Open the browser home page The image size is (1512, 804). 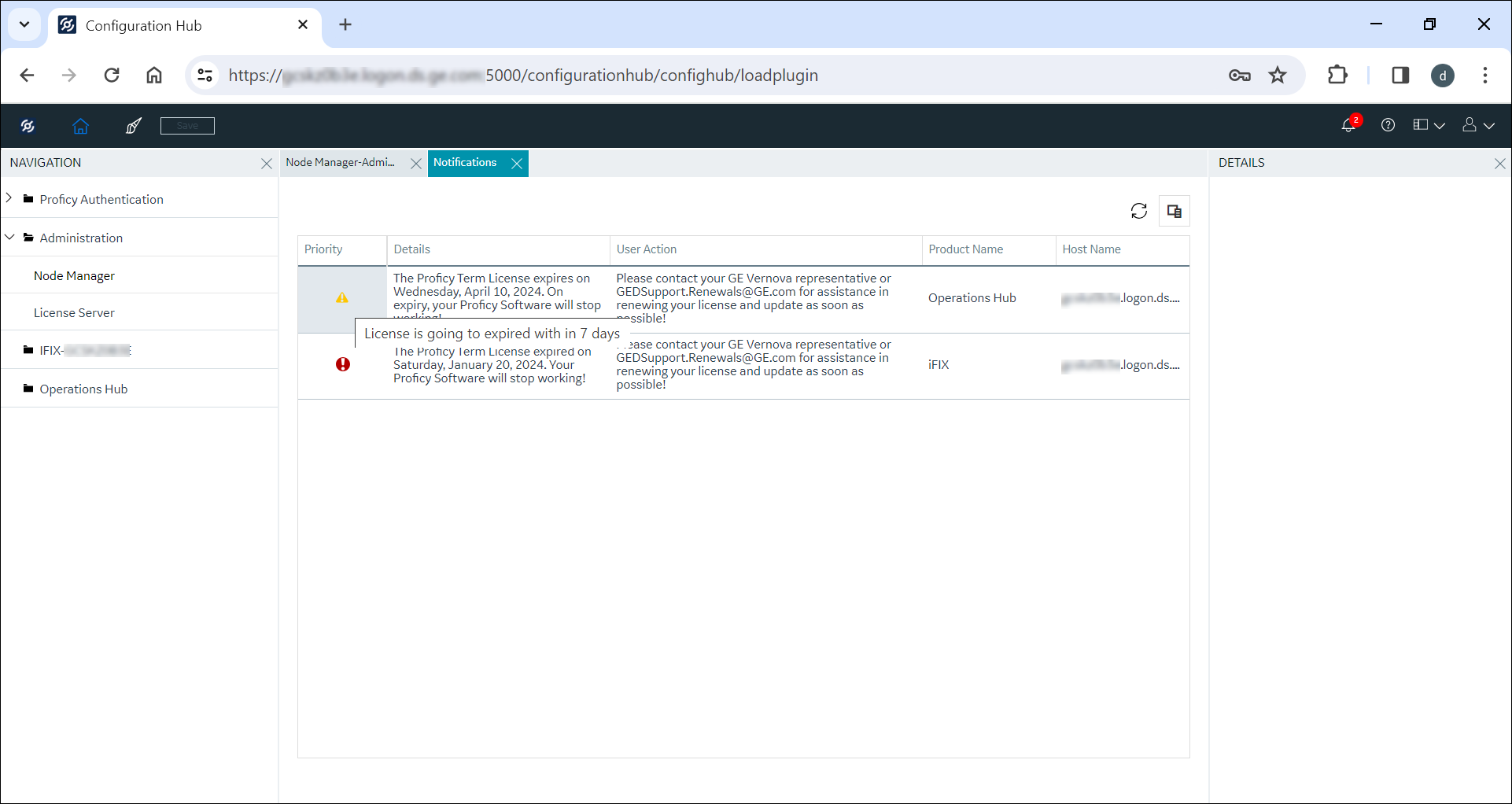coord(154,76)
